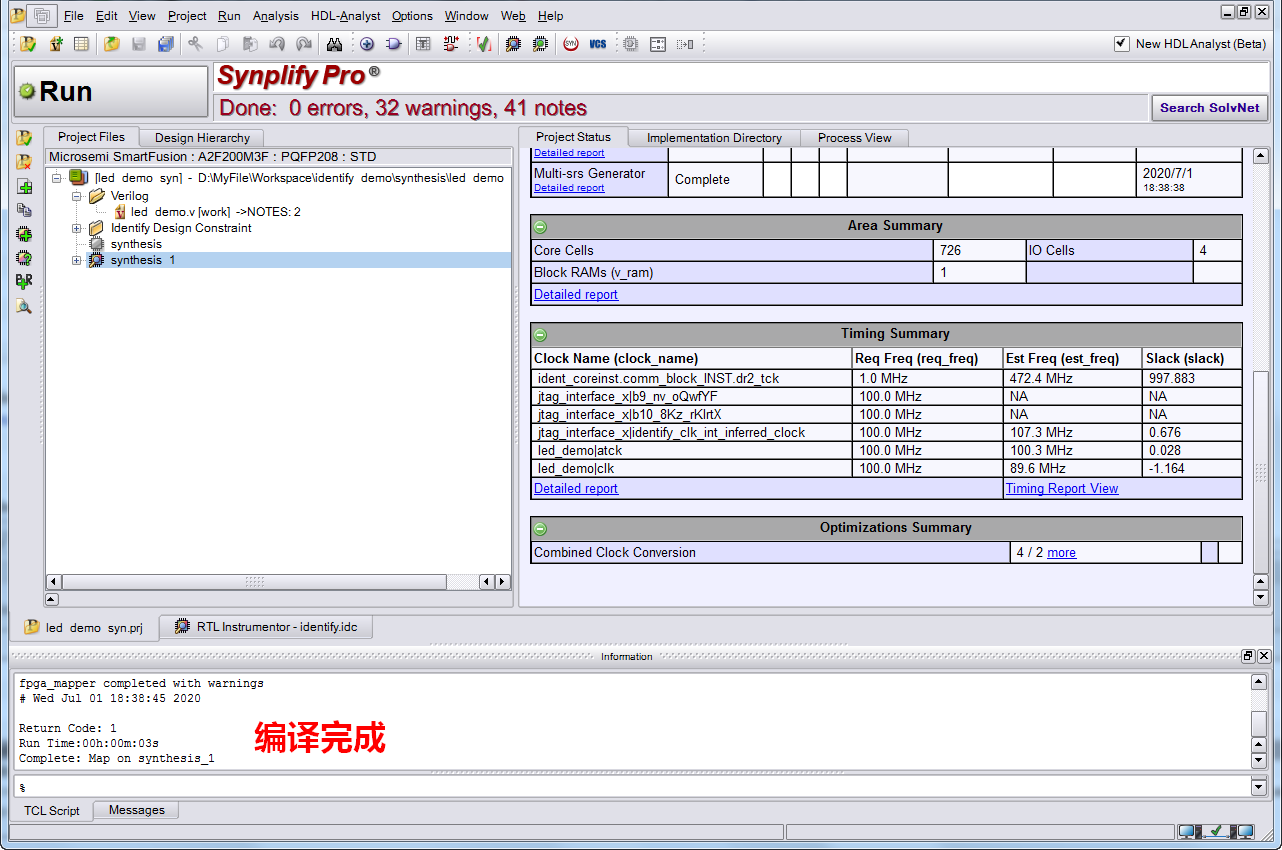Screen dimensions: 1282x850
Task: Open Multi-srs Generator Detailed report link
Action: [569, 188]
